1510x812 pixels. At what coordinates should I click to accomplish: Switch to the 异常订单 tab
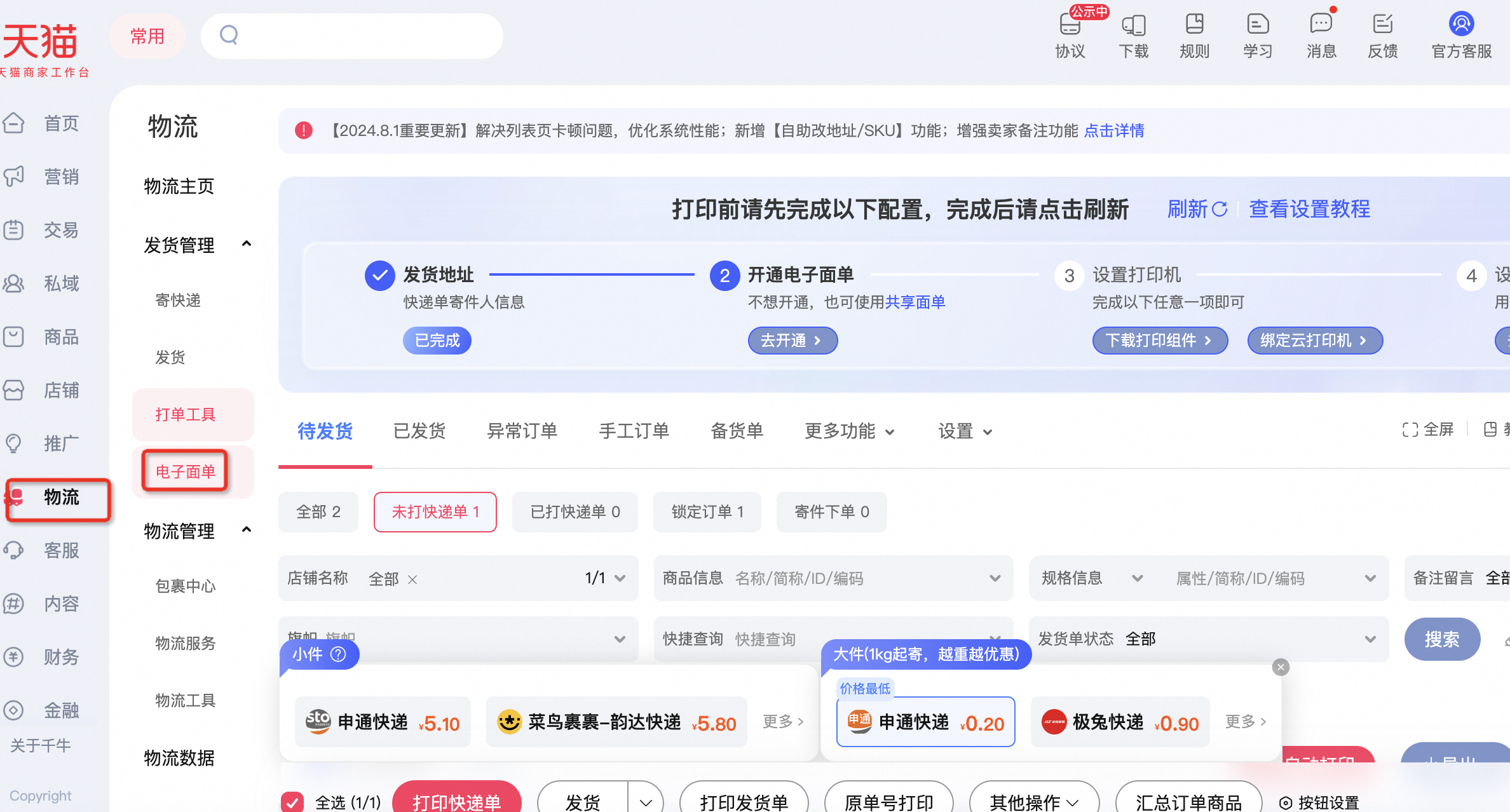coord(522,431)
